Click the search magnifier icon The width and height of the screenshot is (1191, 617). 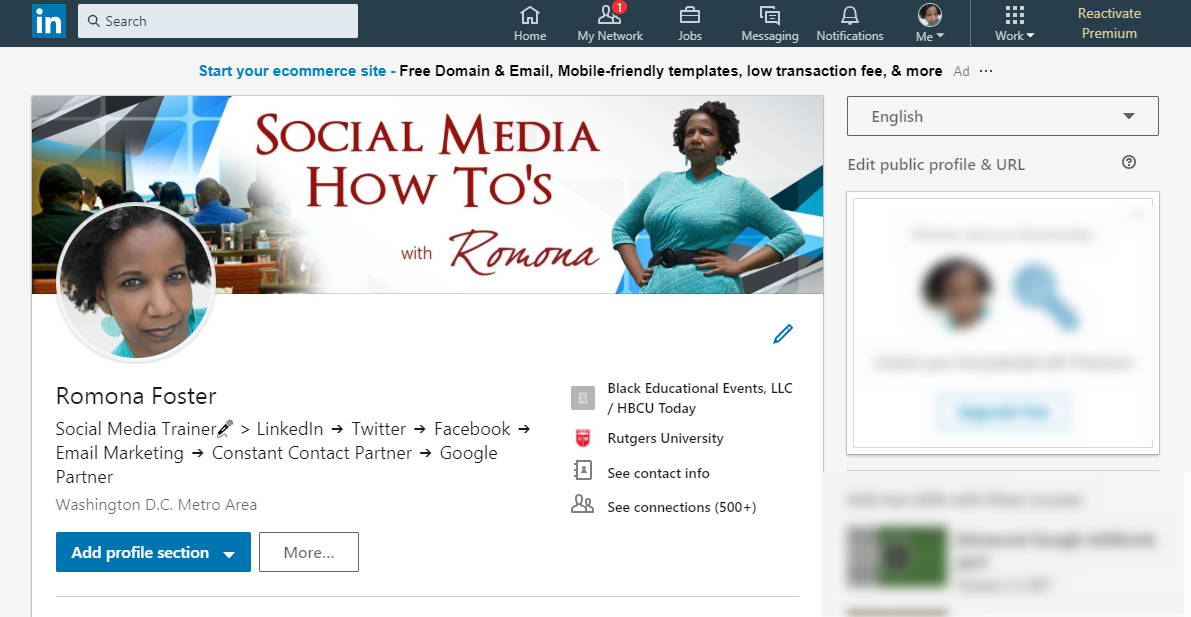point(94,21)
